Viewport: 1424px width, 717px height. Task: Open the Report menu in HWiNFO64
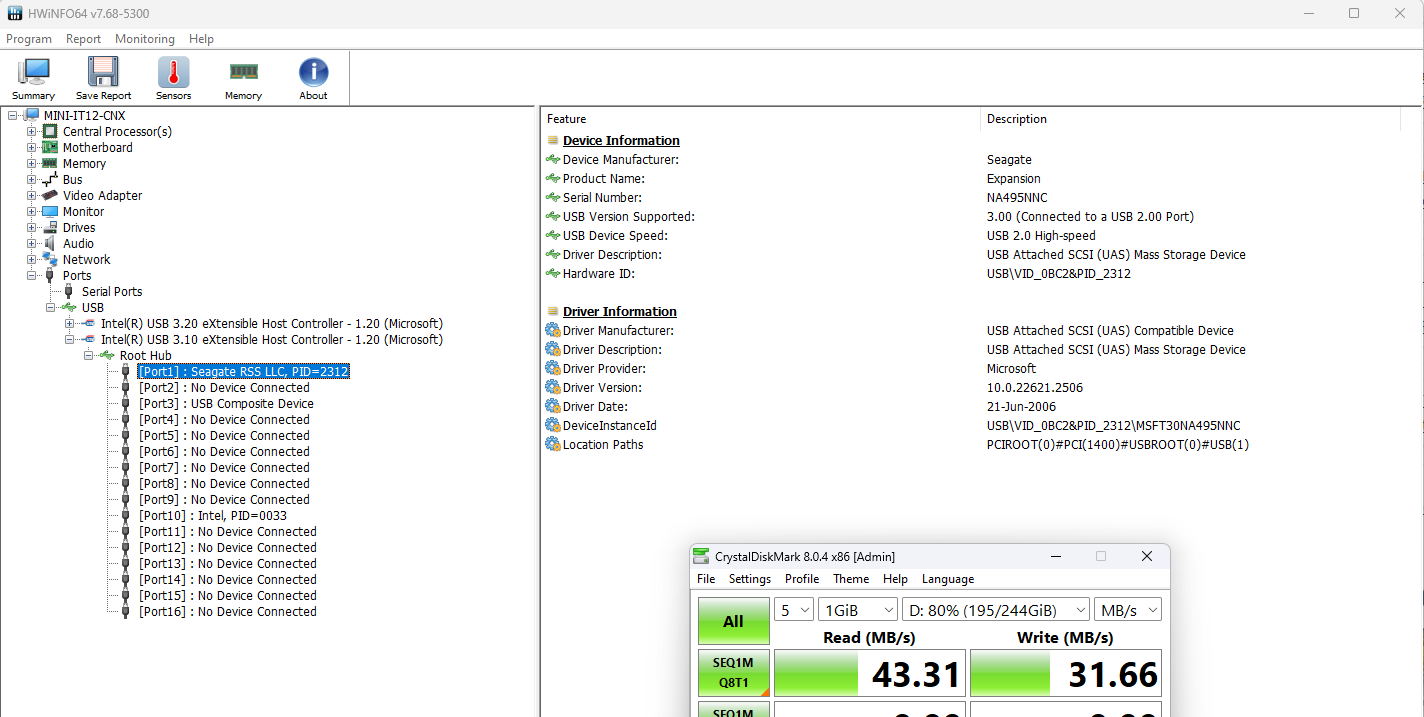coord(84,39)
